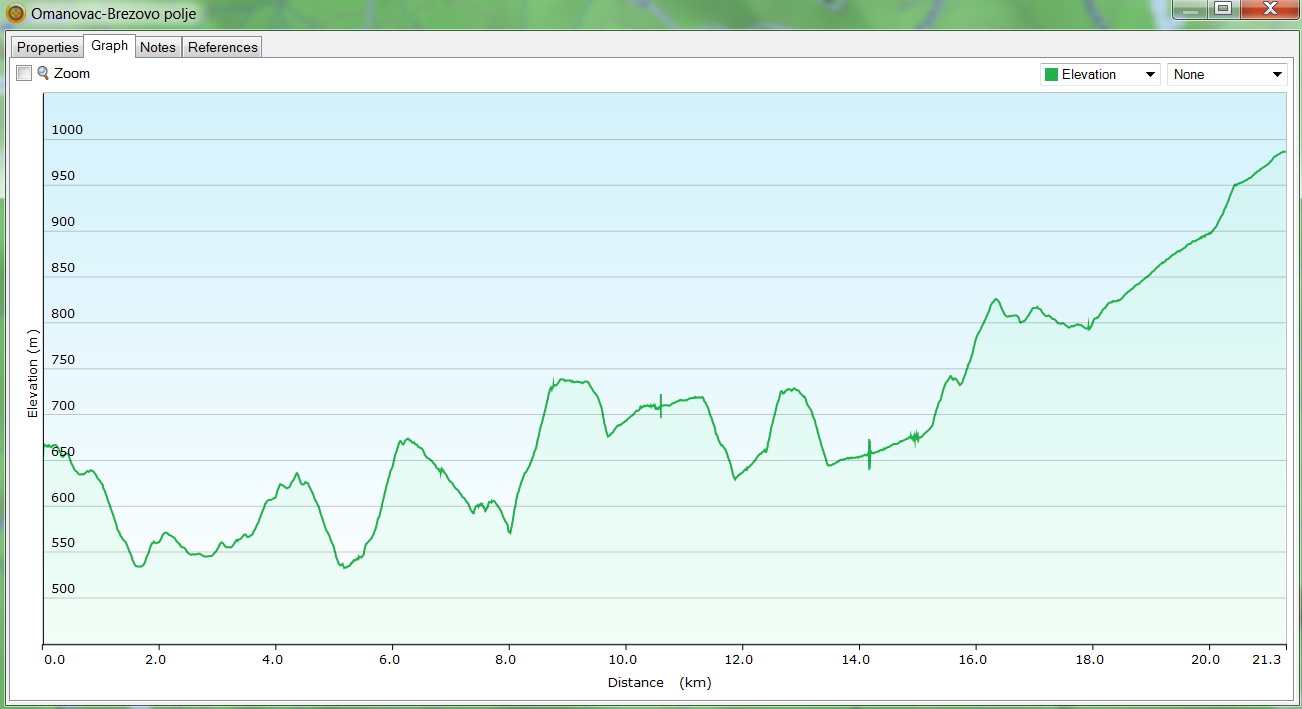Click the app icon in title bar
The height and width of the screenshot is (709, 1302).
pos(16,13)
